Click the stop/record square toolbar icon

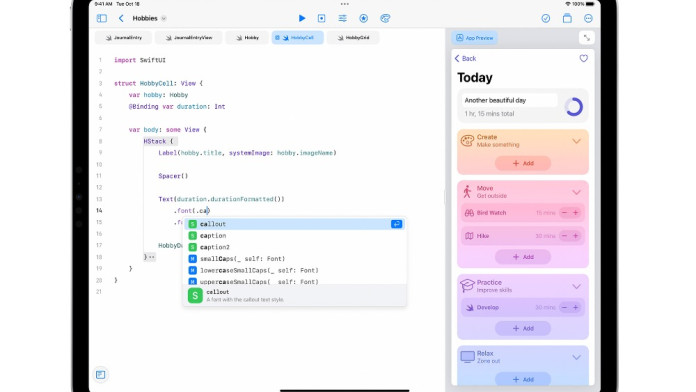coord(321,18)
